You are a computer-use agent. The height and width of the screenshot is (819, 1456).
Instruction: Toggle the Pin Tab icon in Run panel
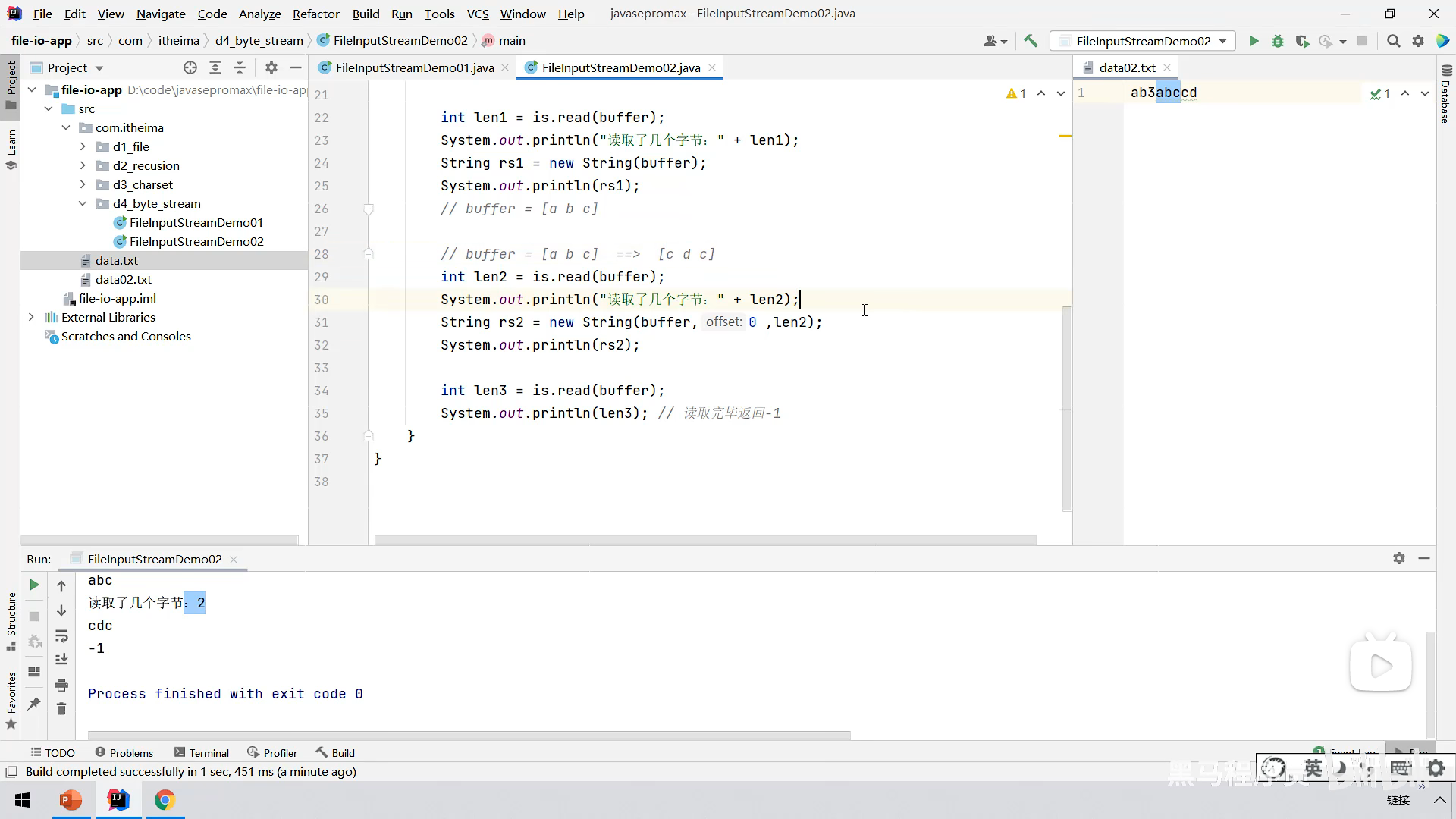[34, 704]
